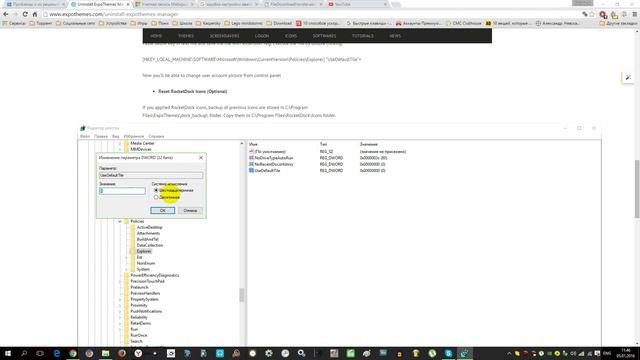Show hidden system tray icons
Image resolution: width=640 pixels, height=360 pixels.
click(509, 353)
